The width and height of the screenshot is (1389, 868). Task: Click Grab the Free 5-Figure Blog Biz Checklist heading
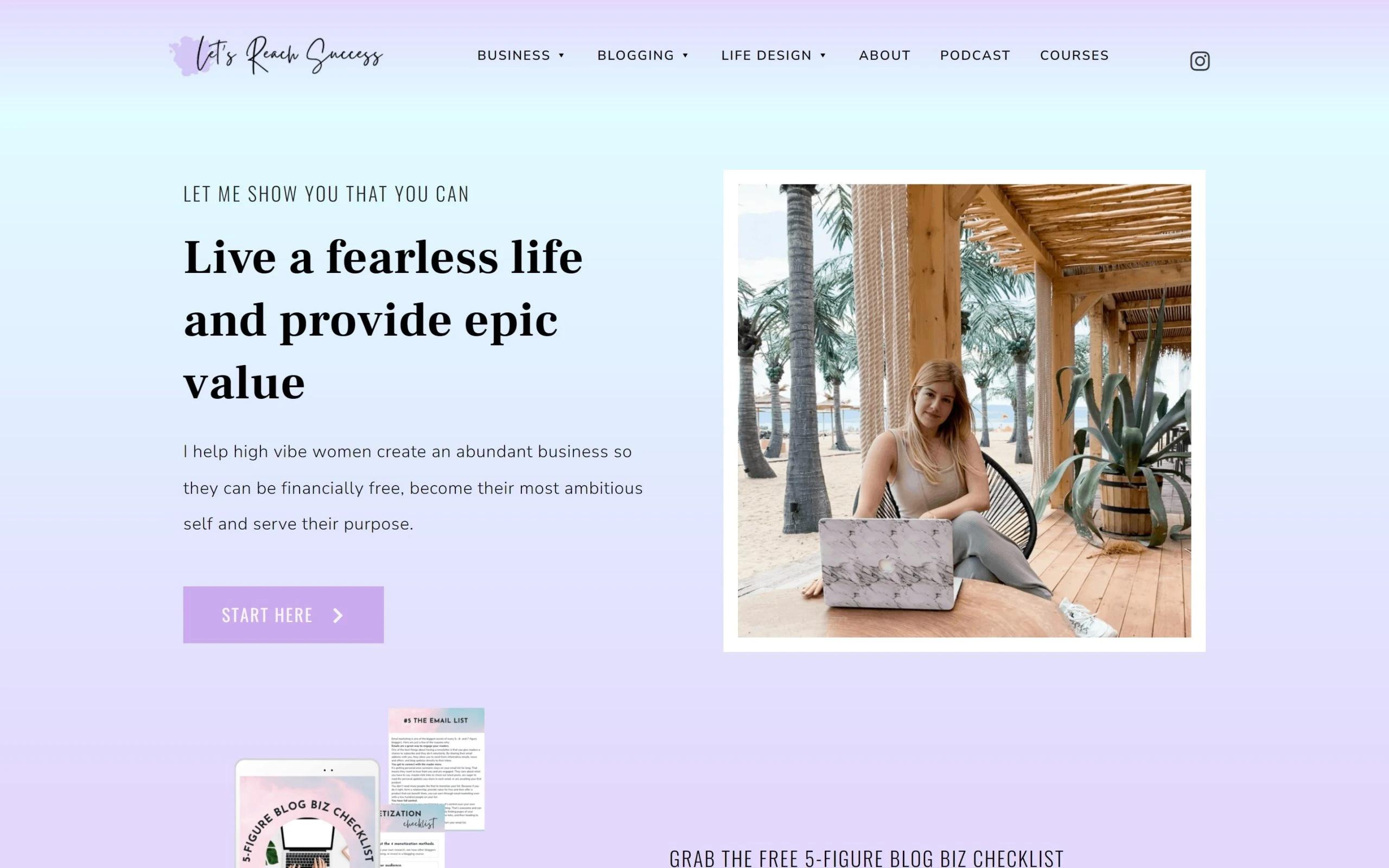click(866, 858)
